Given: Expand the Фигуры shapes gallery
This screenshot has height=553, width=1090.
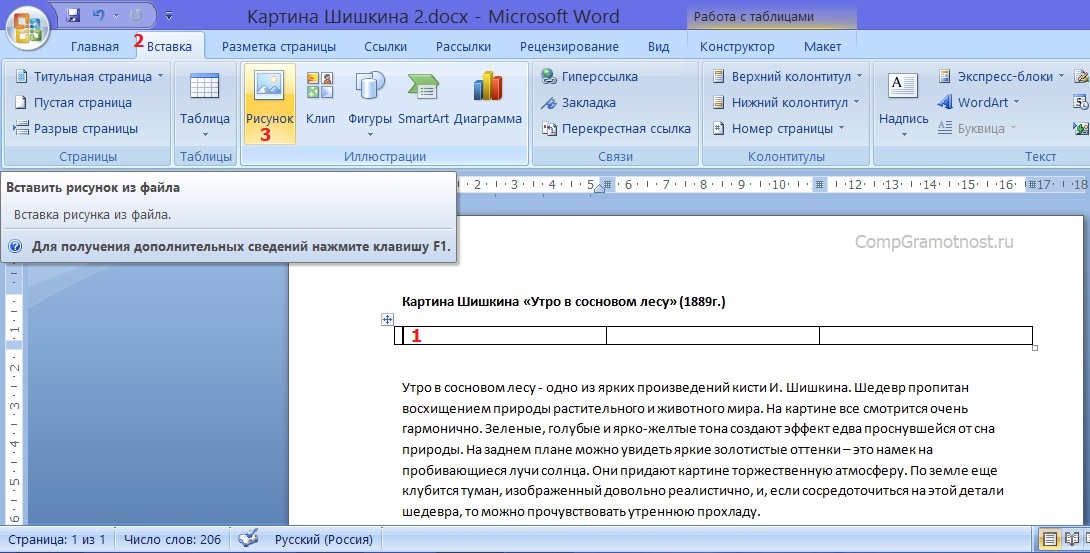Looking at the screenshot, I should point(370,104).
